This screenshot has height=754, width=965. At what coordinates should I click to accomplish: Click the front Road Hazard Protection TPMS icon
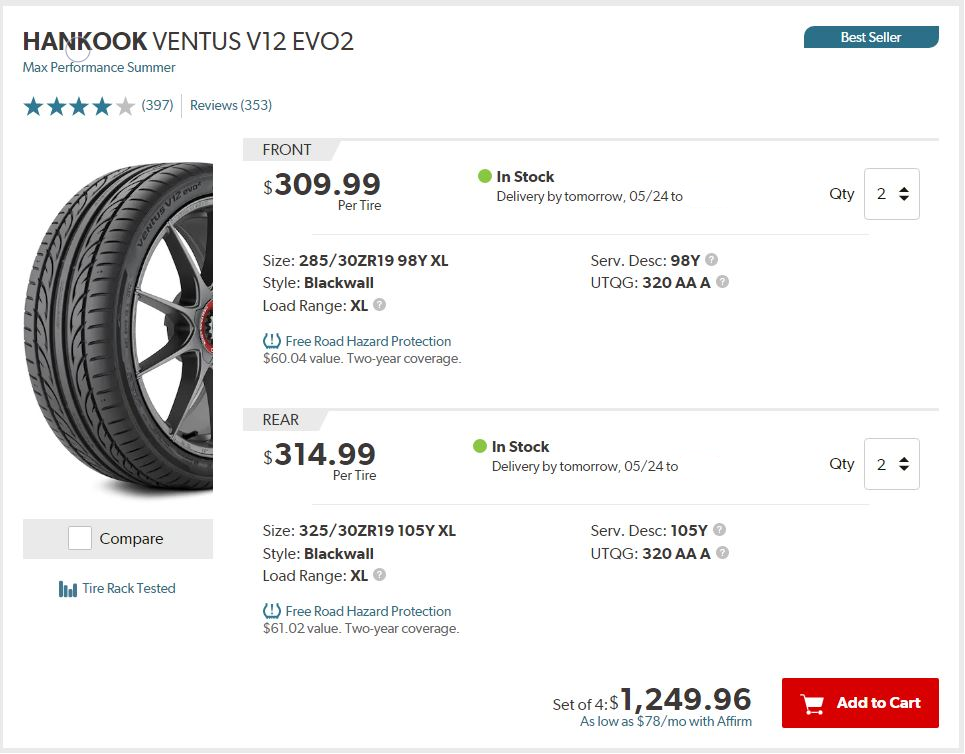[x=270, y=341]
